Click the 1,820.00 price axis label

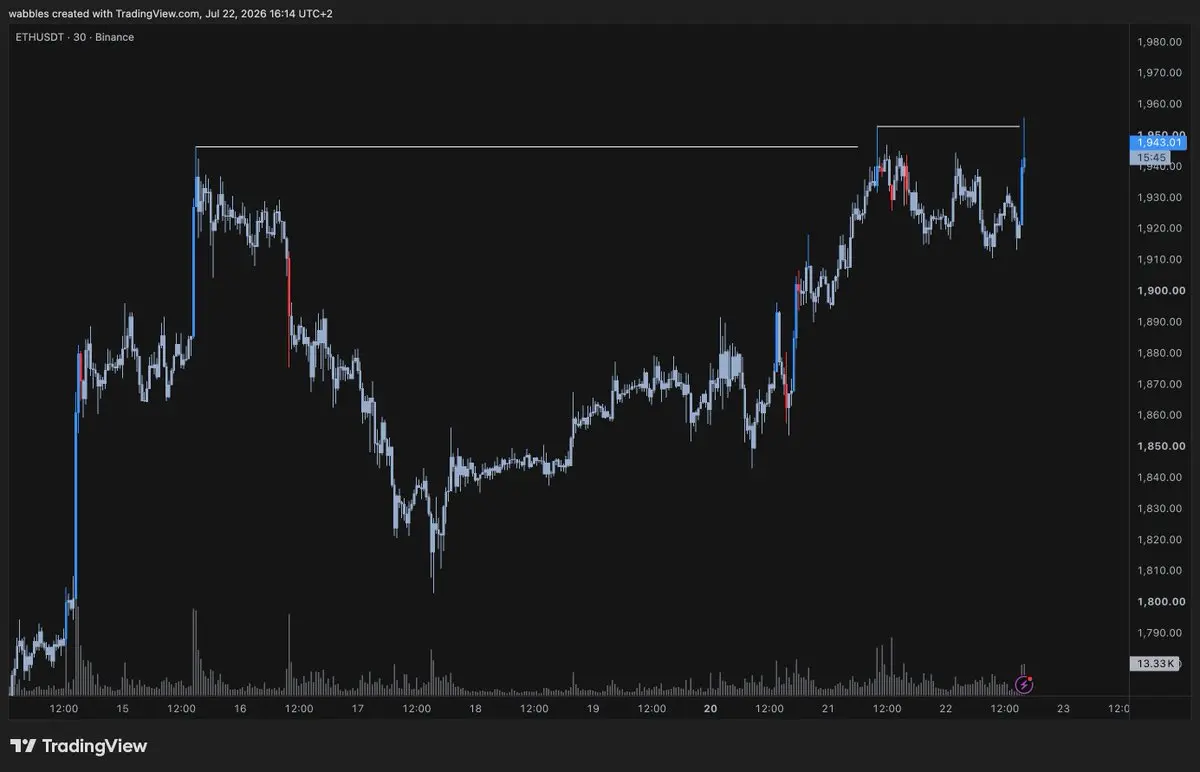[x=1160, y=539]
